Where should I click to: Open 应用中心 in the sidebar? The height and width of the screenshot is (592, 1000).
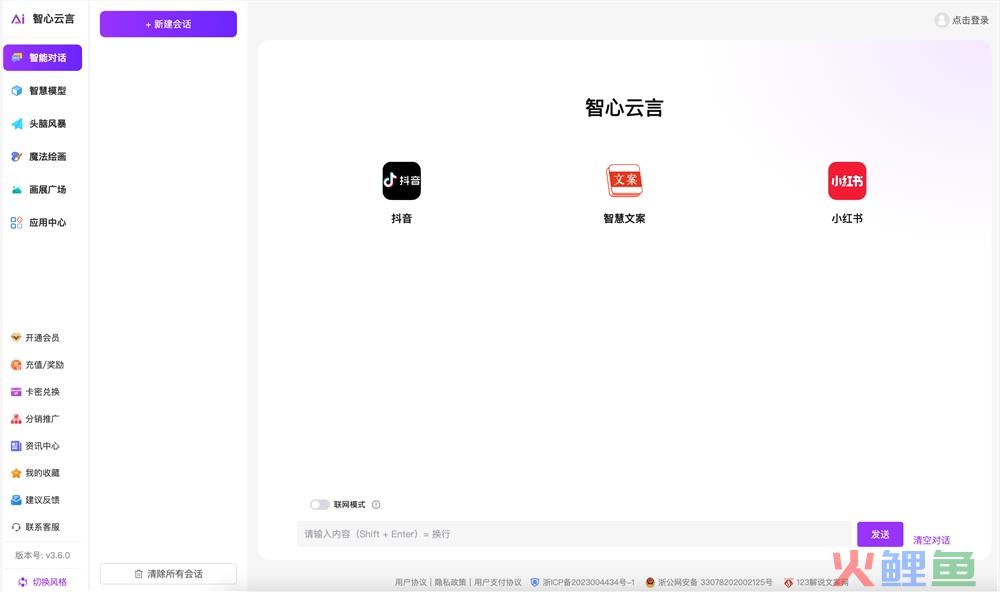[43, 223]
